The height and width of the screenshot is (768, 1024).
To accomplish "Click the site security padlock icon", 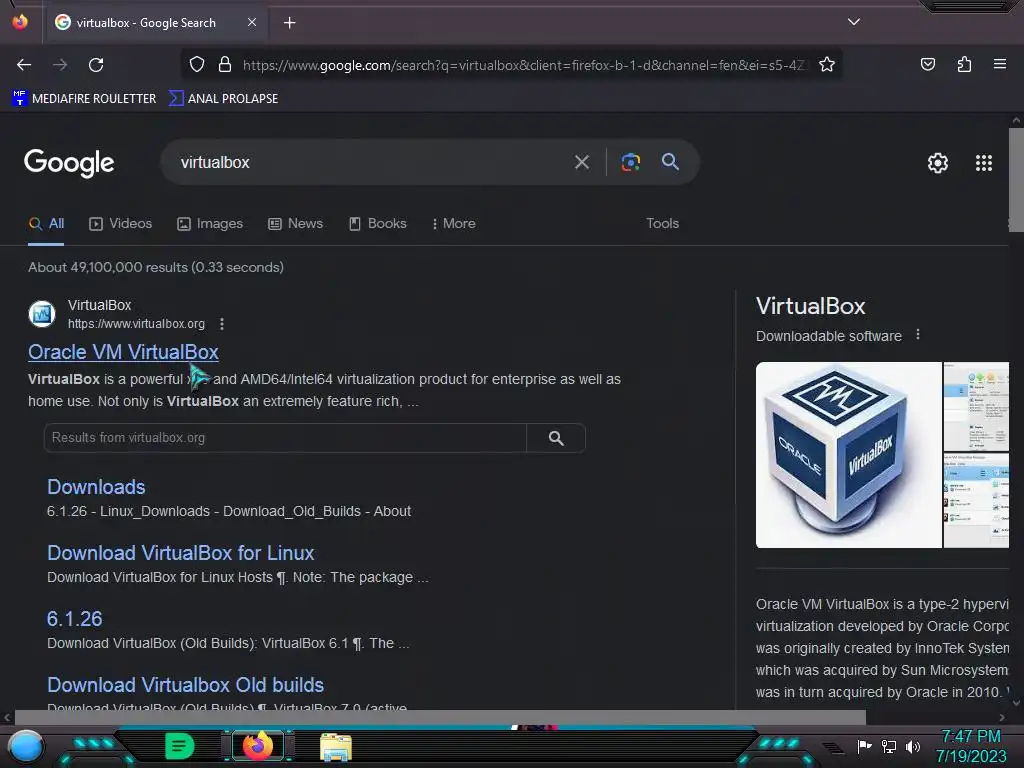I will [225, 65].
